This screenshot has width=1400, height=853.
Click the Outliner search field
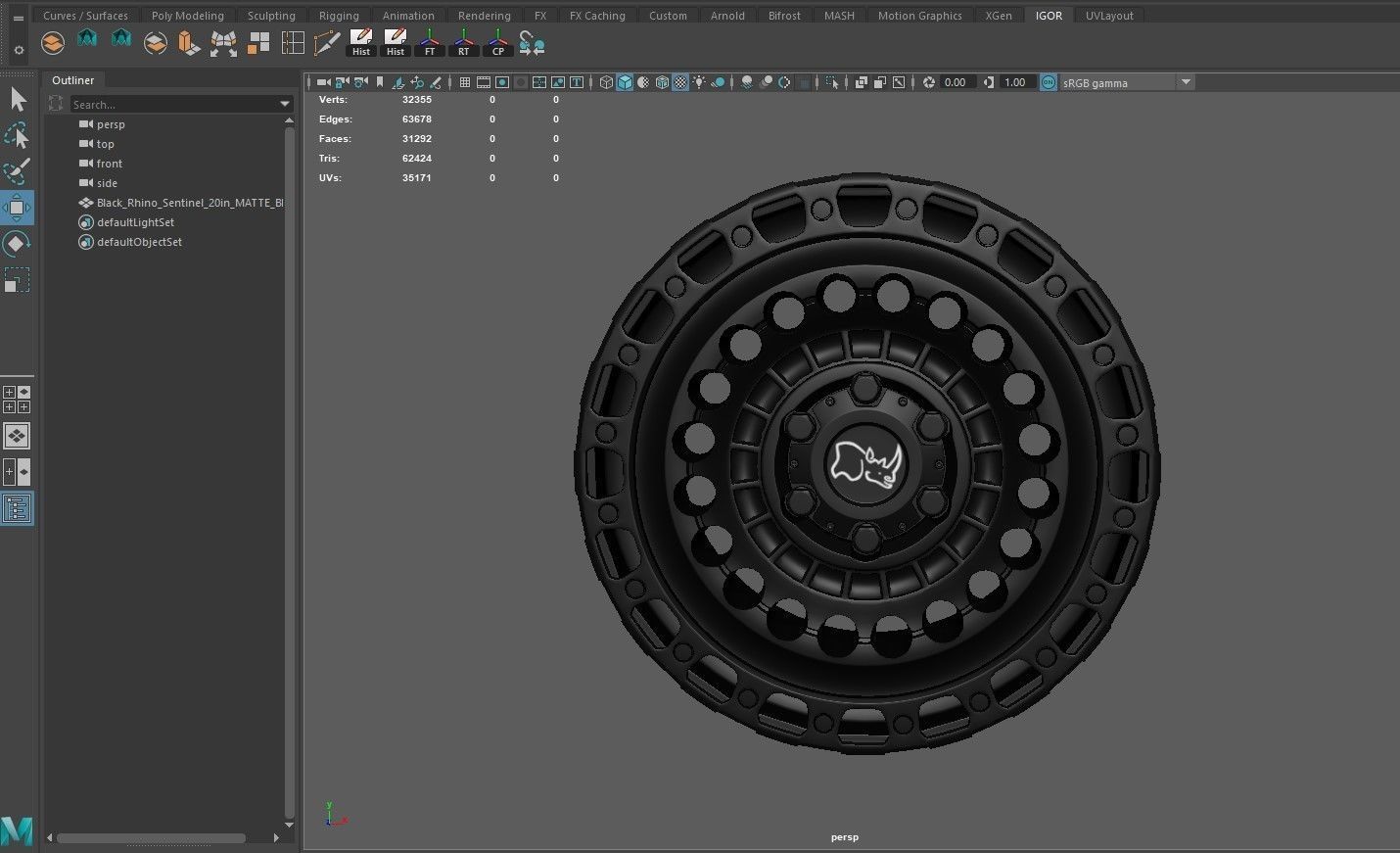172,104
